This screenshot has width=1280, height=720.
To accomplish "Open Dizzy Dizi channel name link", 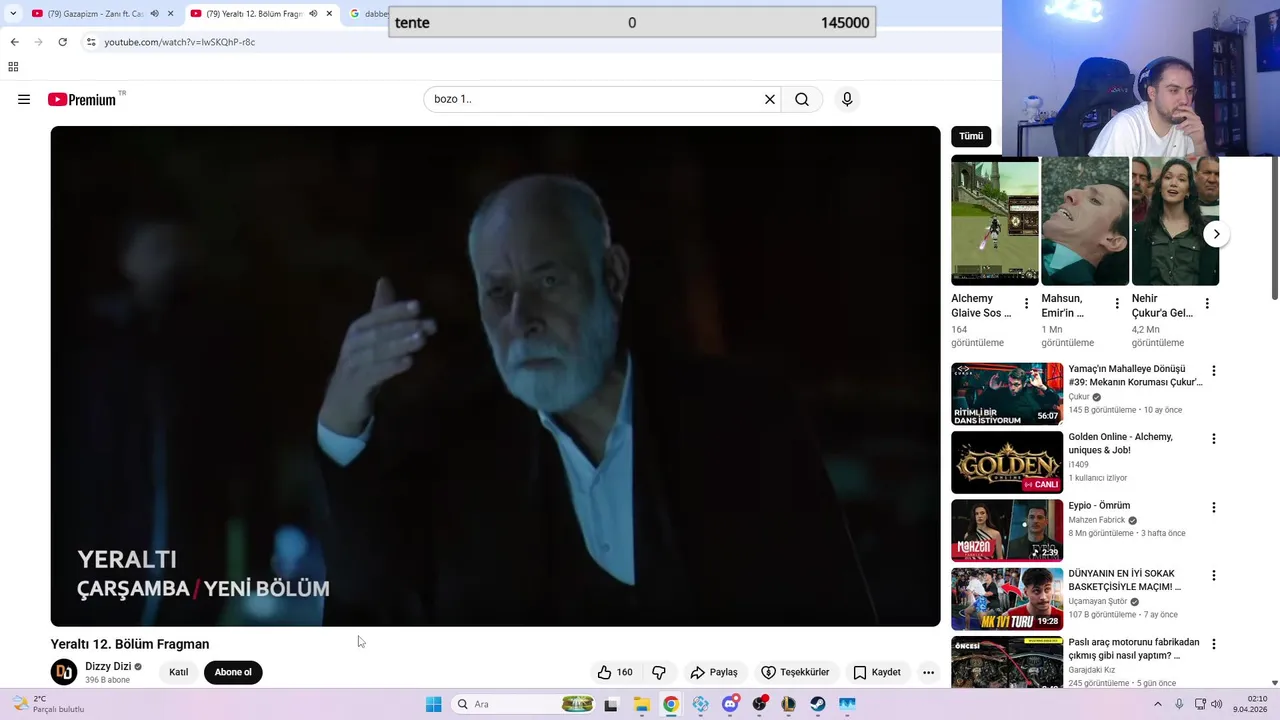I will click(108, 666).
